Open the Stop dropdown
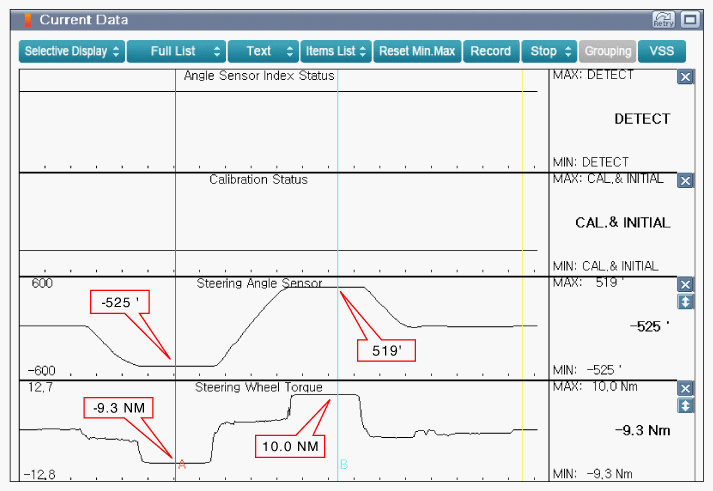The image size is (713, 491). click(x=549, y=51)
